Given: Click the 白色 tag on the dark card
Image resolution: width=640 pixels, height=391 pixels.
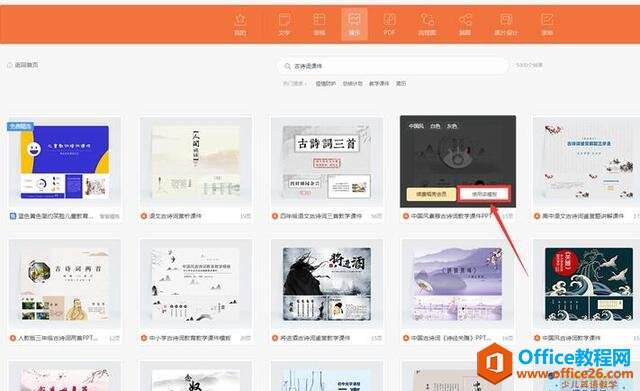Looking at the screenshot, I should click(x=435, y=126).
